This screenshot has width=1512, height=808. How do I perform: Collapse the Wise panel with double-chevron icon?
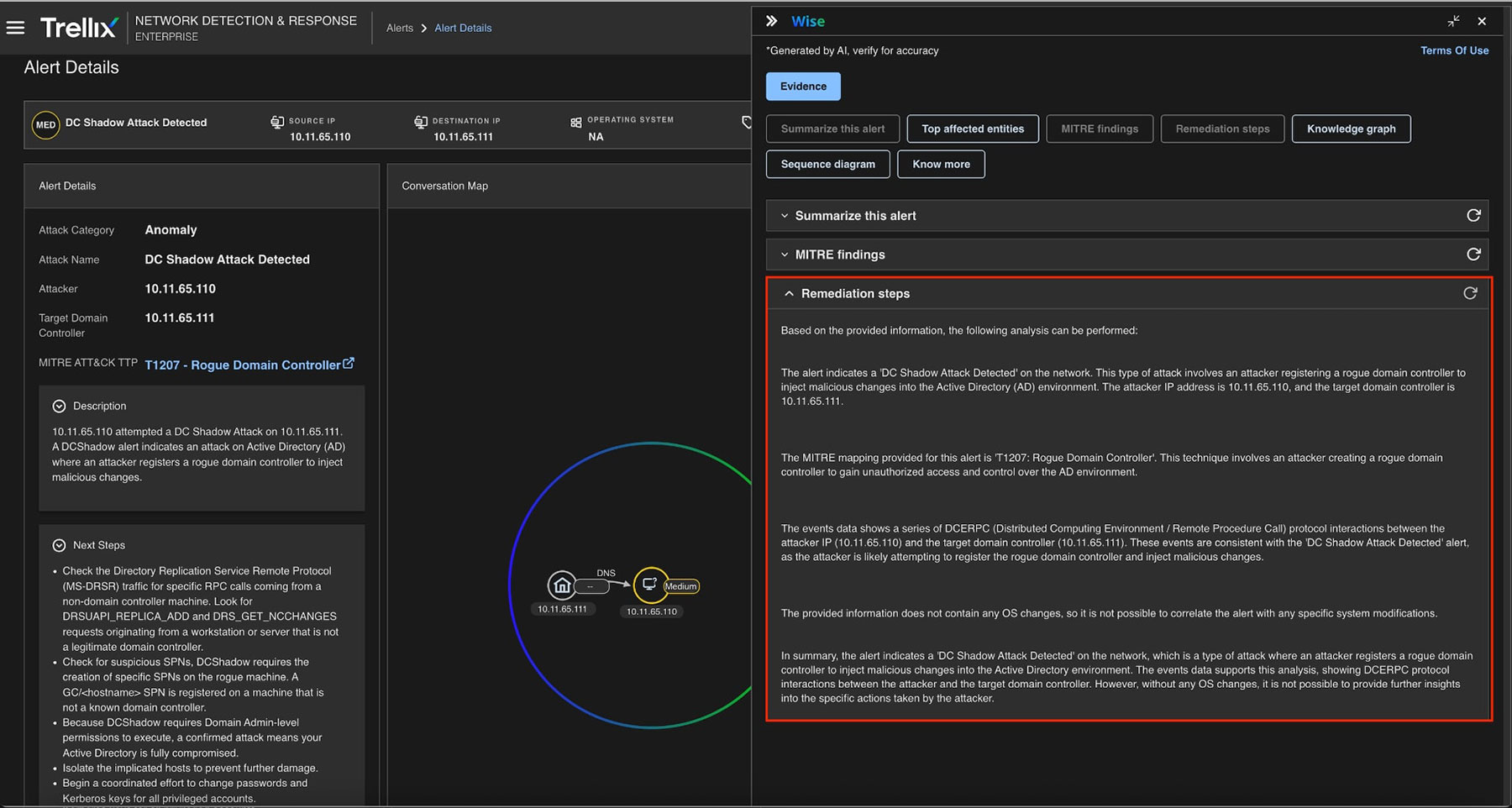click(x=771, y=21)
